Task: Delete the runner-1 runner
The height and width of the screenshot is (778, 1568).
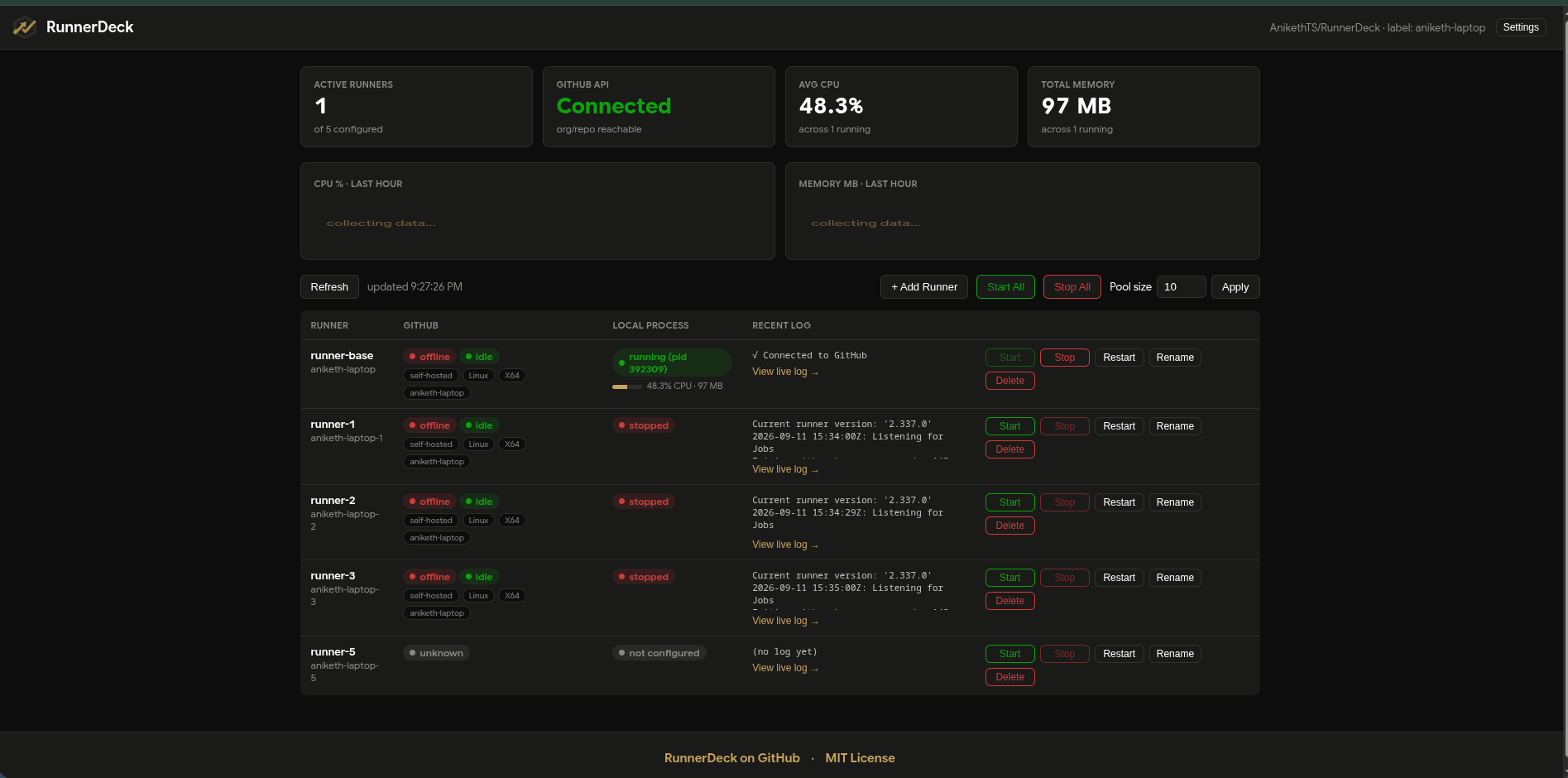Action: point(1010,449)
